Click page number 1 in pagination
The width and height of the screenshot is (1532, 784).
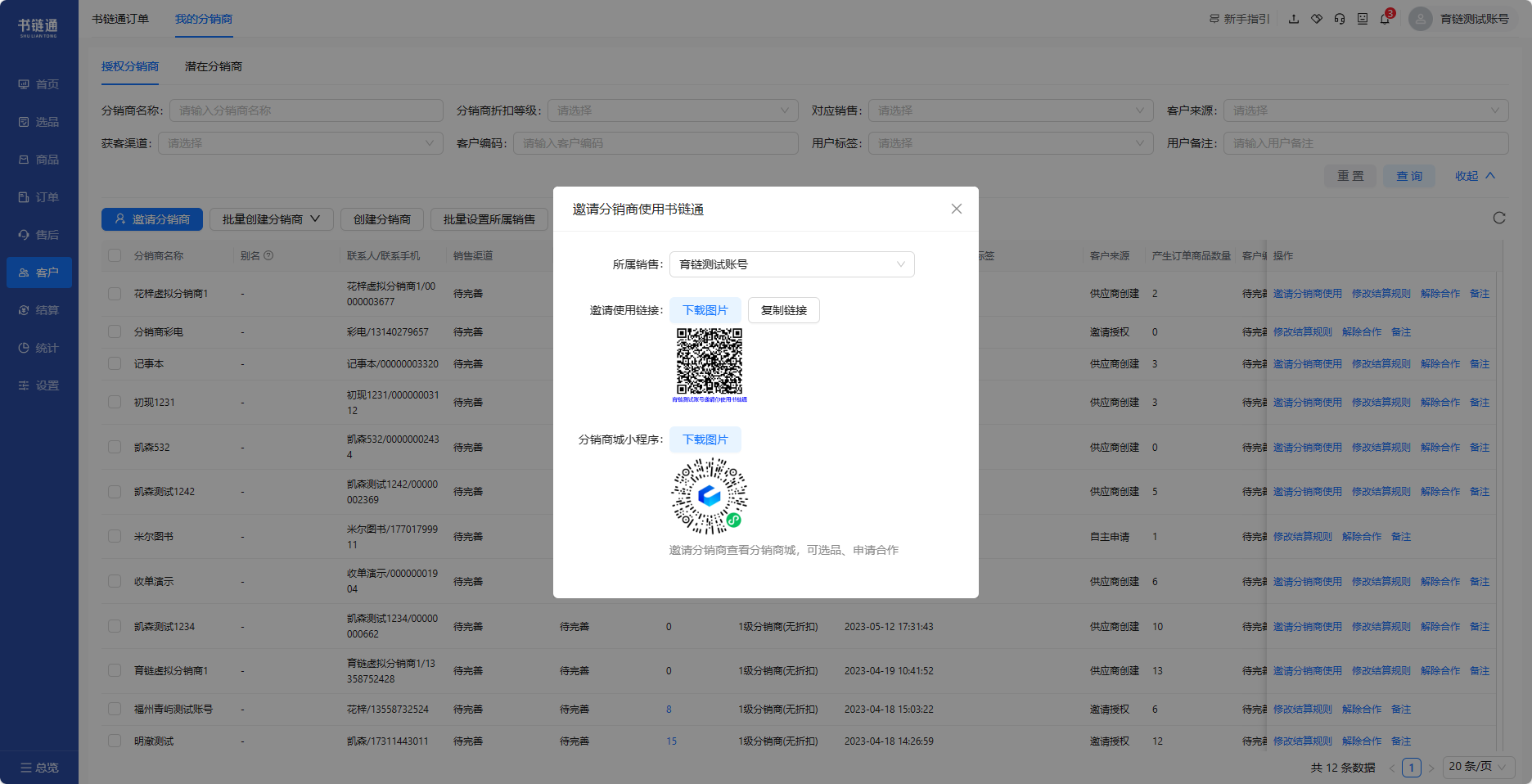click(1412, 768)
